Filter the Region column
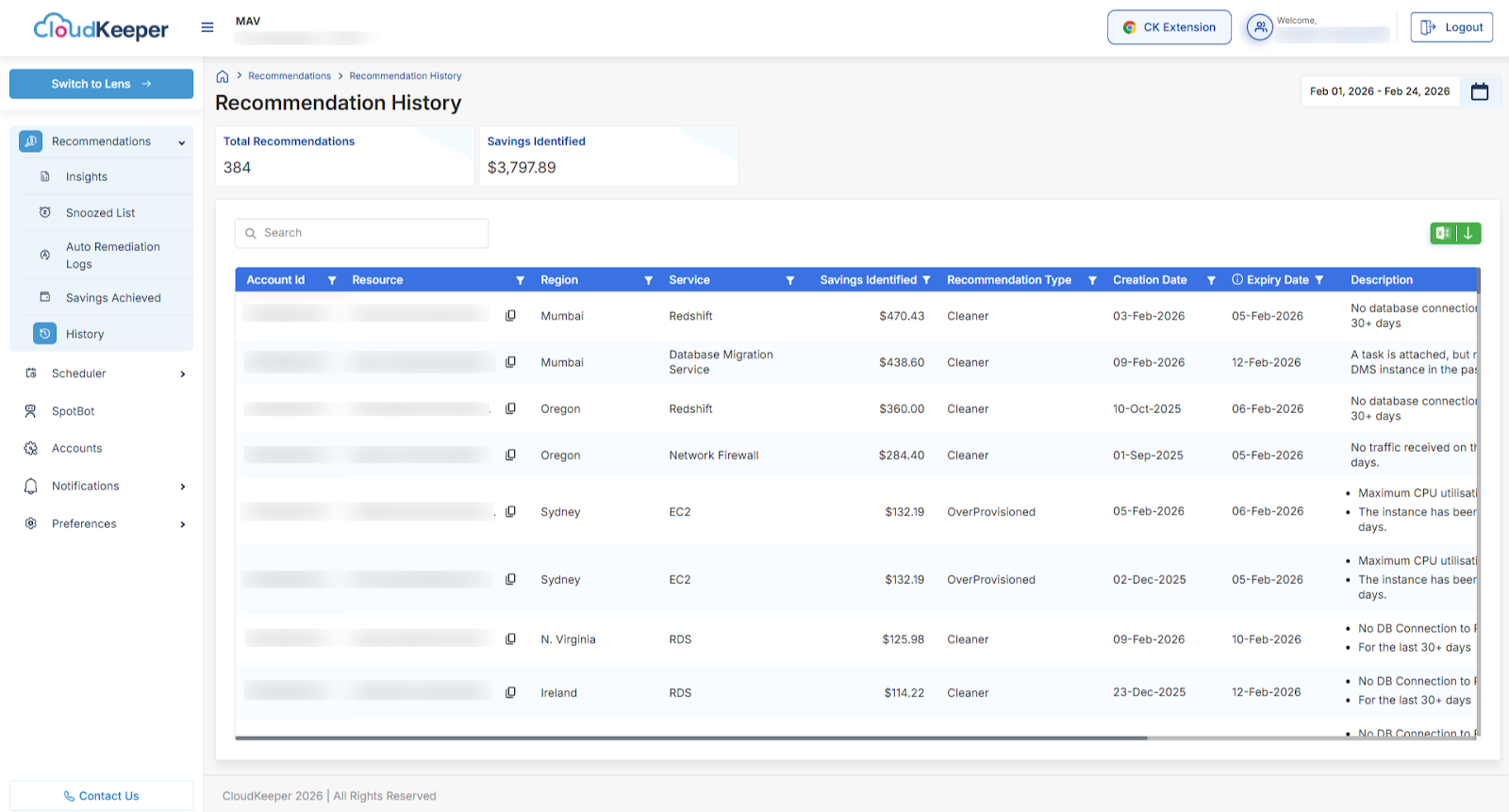This screenshot has height=812, width=1509. click(648, 280)
